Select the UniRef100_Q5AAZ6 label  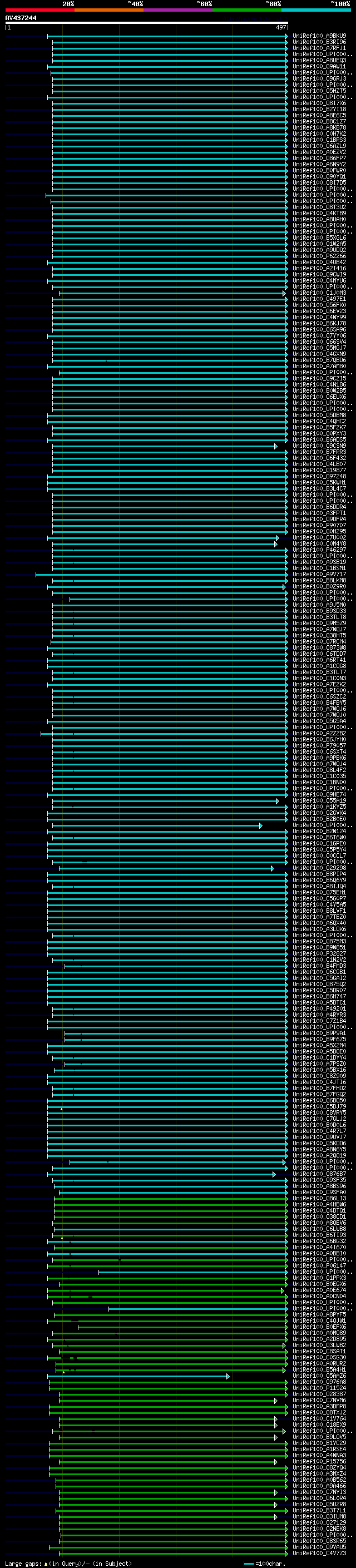[x=319, y=1376]
